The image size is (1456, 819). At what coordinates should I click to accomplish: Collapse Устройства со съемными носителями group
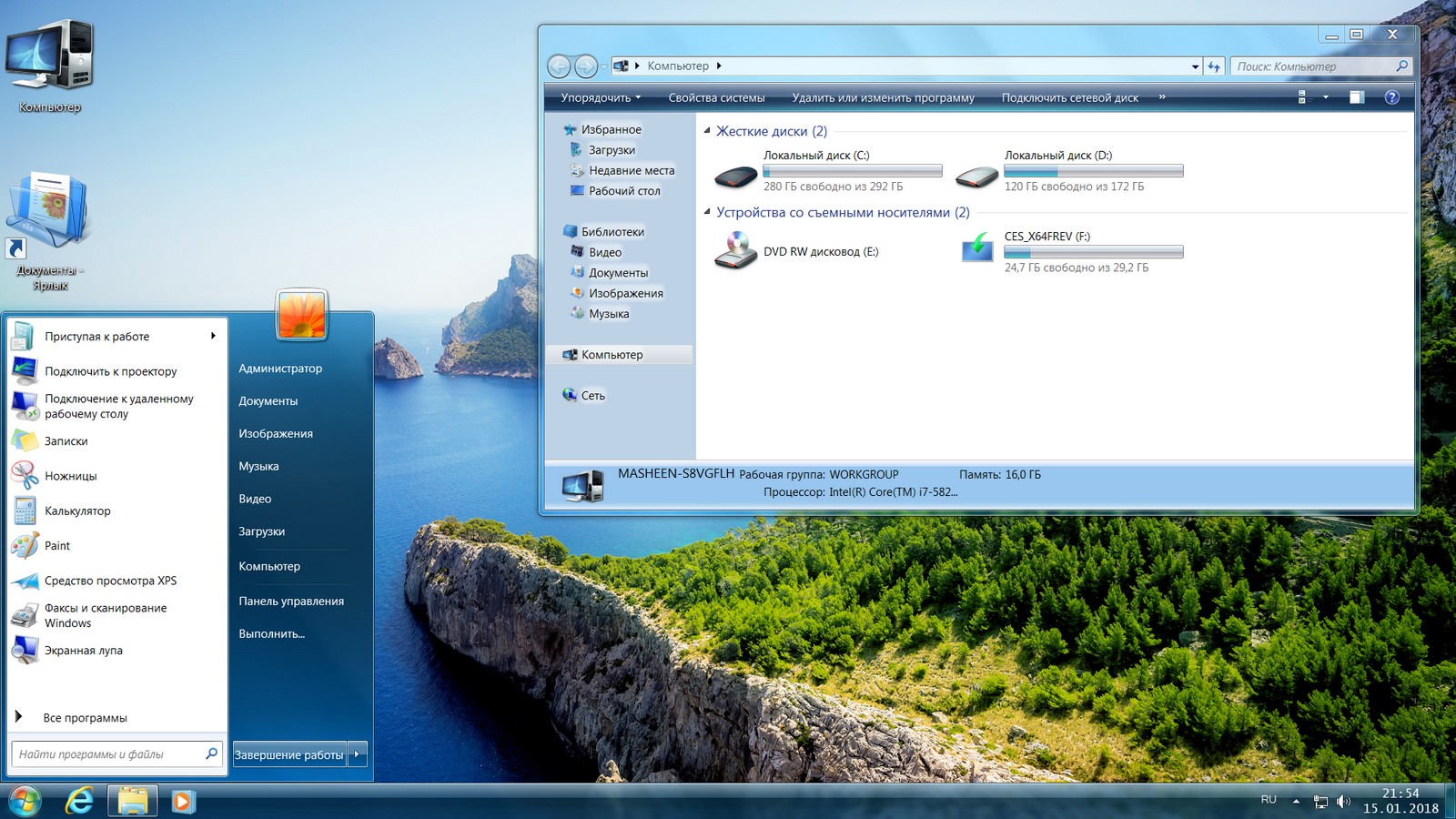[707, 212]
